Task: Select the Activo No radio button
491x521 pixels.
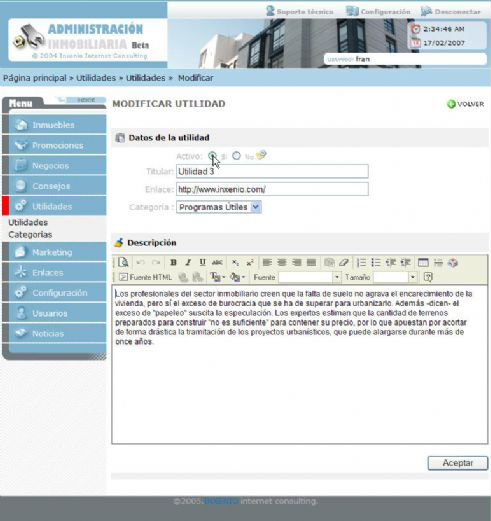Action: click(236, 156)
